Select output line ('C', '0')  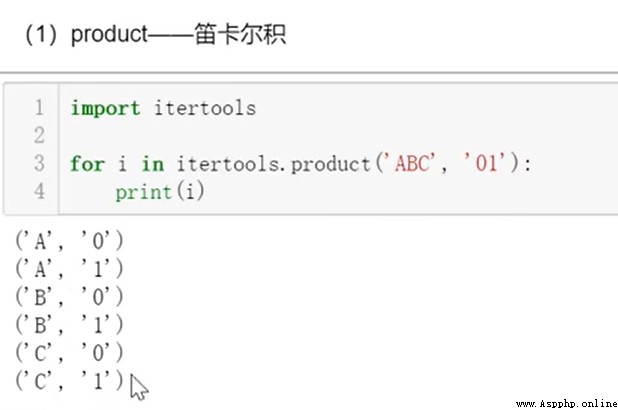click(69, 352)
